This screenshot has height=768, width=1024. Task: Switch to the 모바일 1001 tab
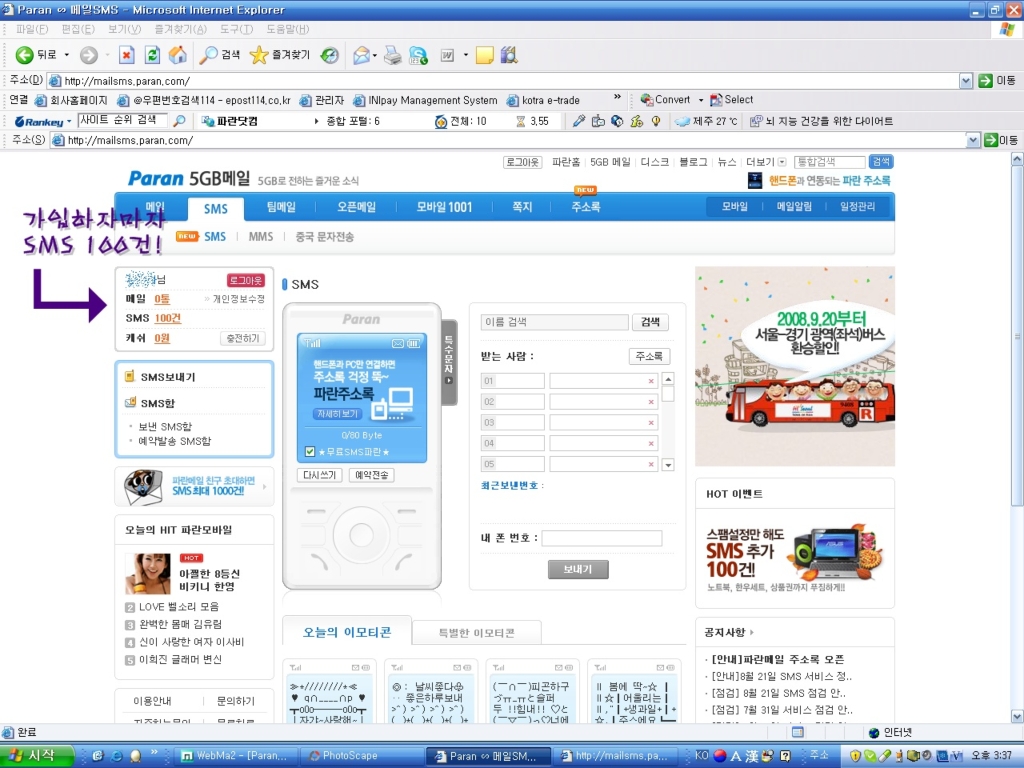point(444,207)
